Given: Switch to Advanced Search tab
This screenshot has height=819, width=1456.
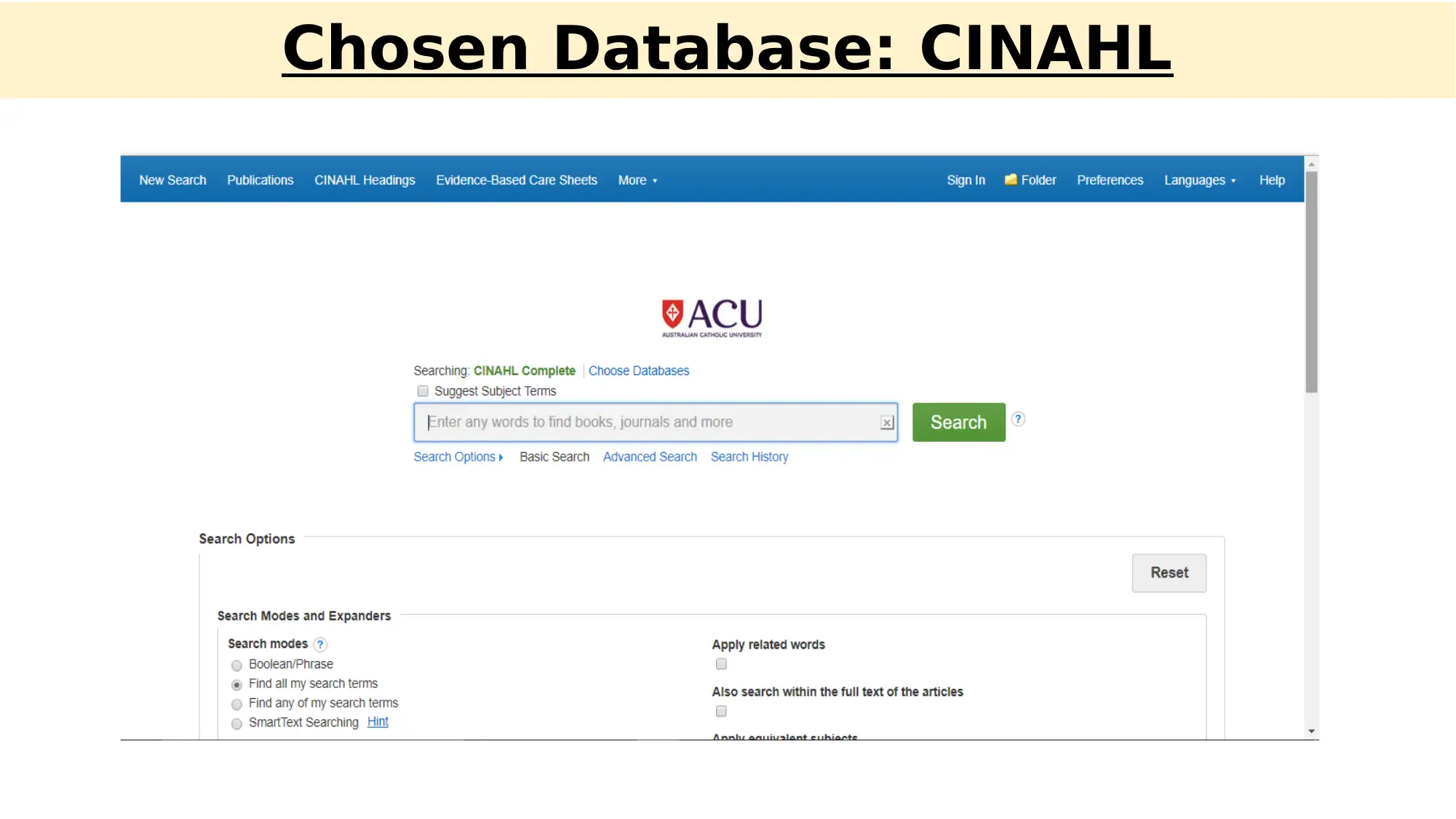Looking at the screenshot, I should 649,456.
